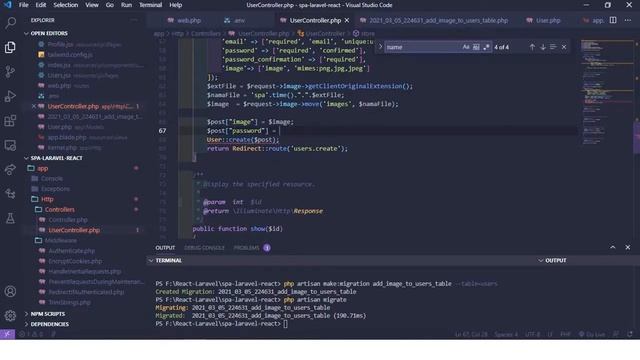The image size is (640, 360).
Task: Open editor More Actions menu
Action: point(628,20)
